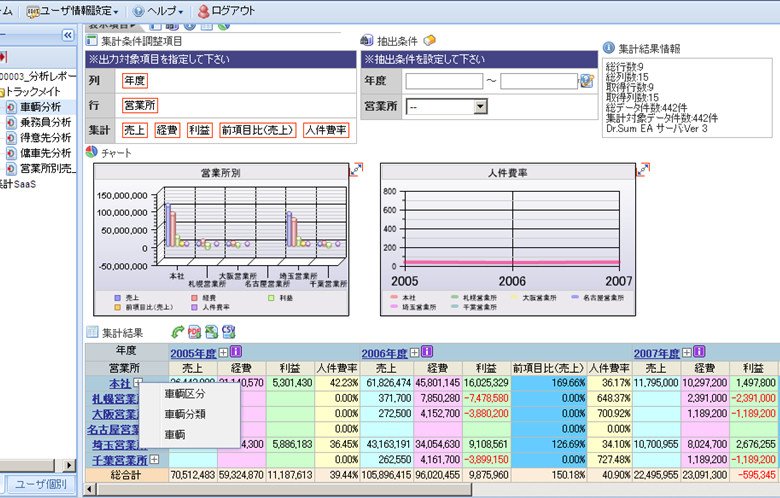This screenshot has width=780, height=498.
Task: Click the 売上 aggregate item tag
Action: [x=134, y=130]
